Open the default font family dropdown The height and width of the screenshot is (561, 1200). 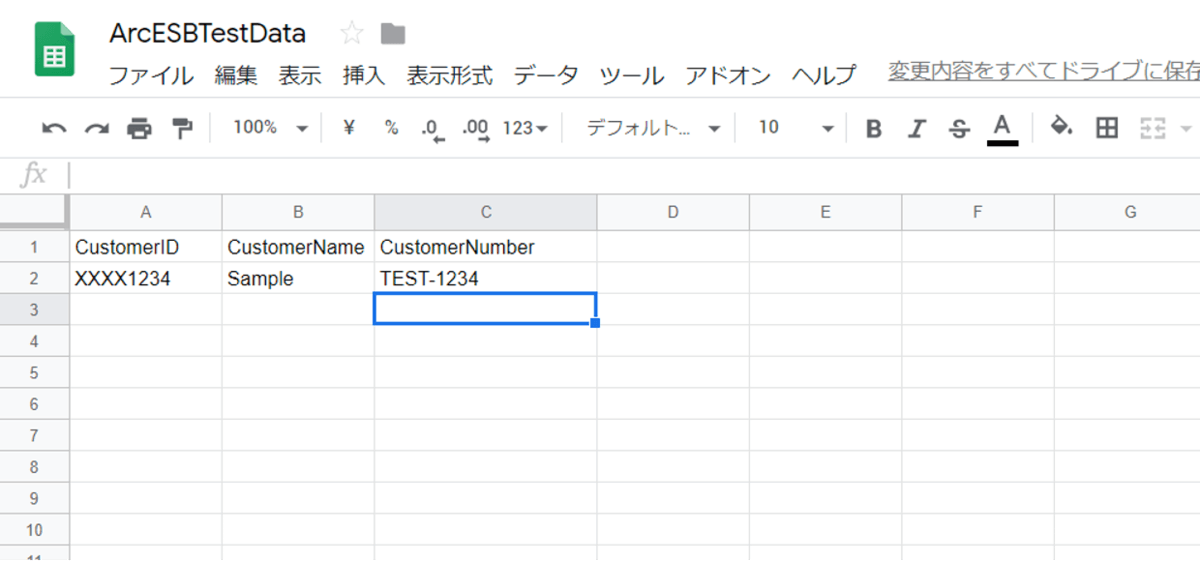653,128
